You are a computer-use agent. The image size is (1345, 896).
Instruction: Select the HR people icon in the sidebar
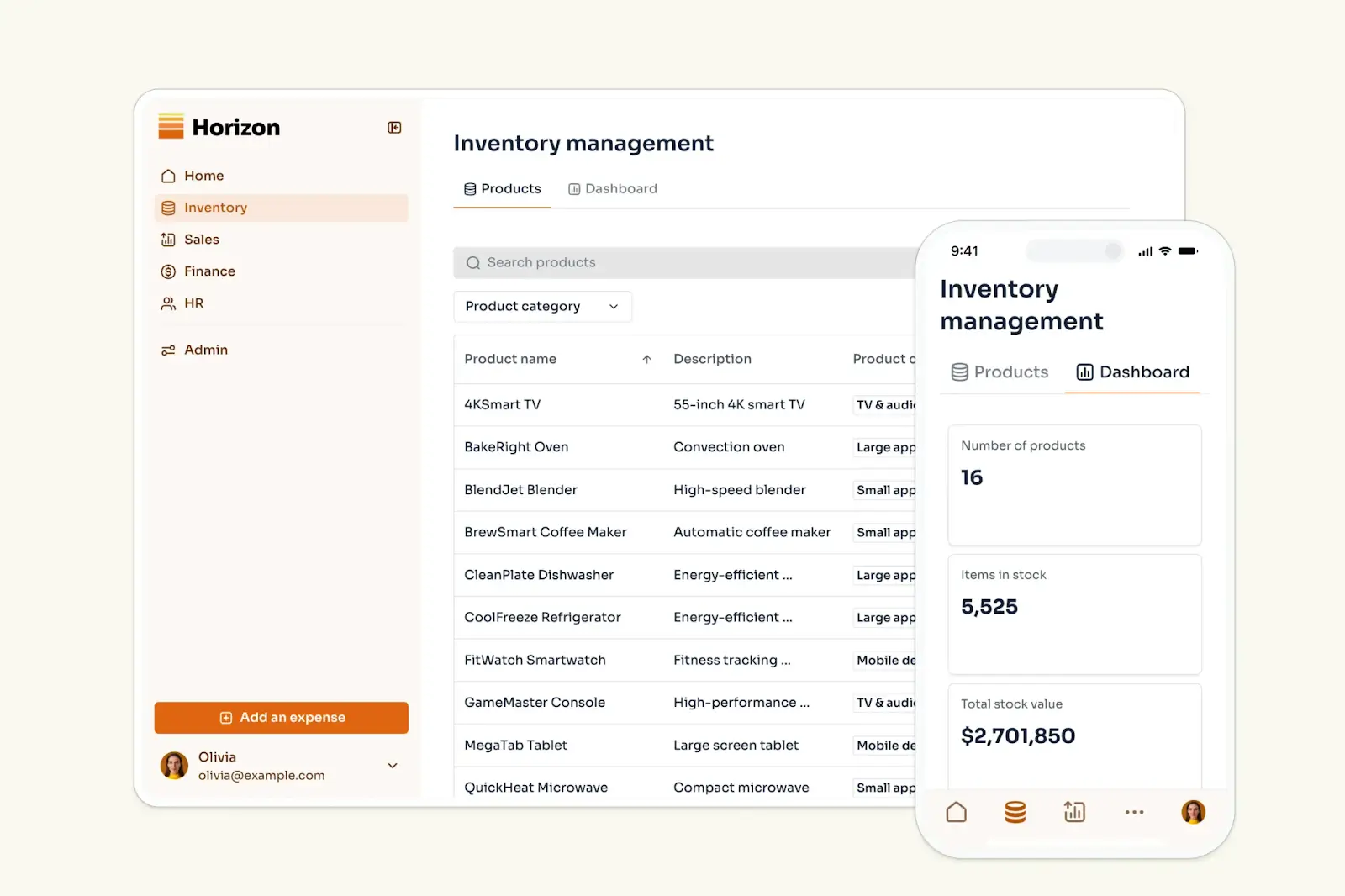click(x=168, y=303)
